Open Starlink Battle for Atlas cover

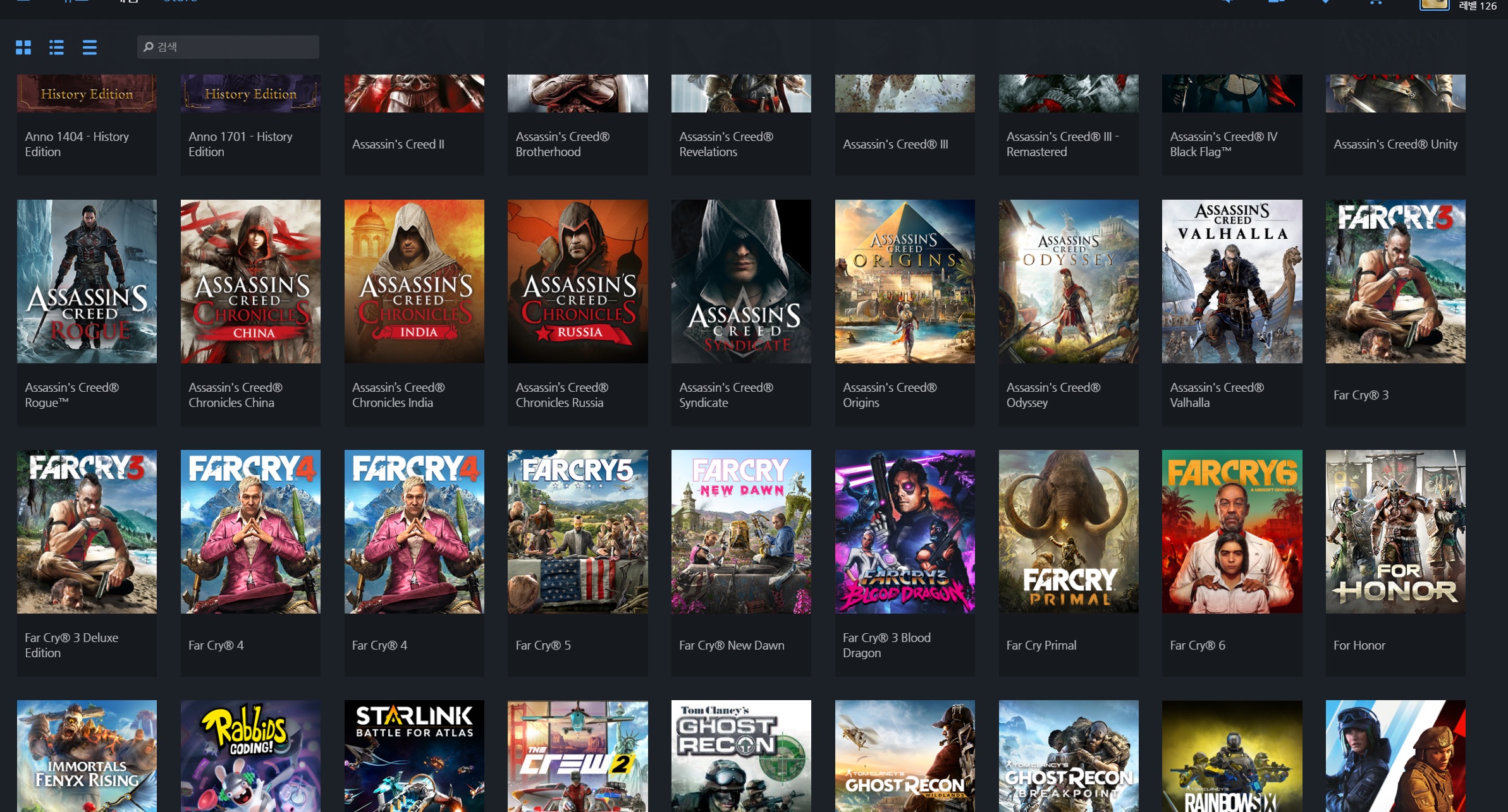[x=414, y=756]
